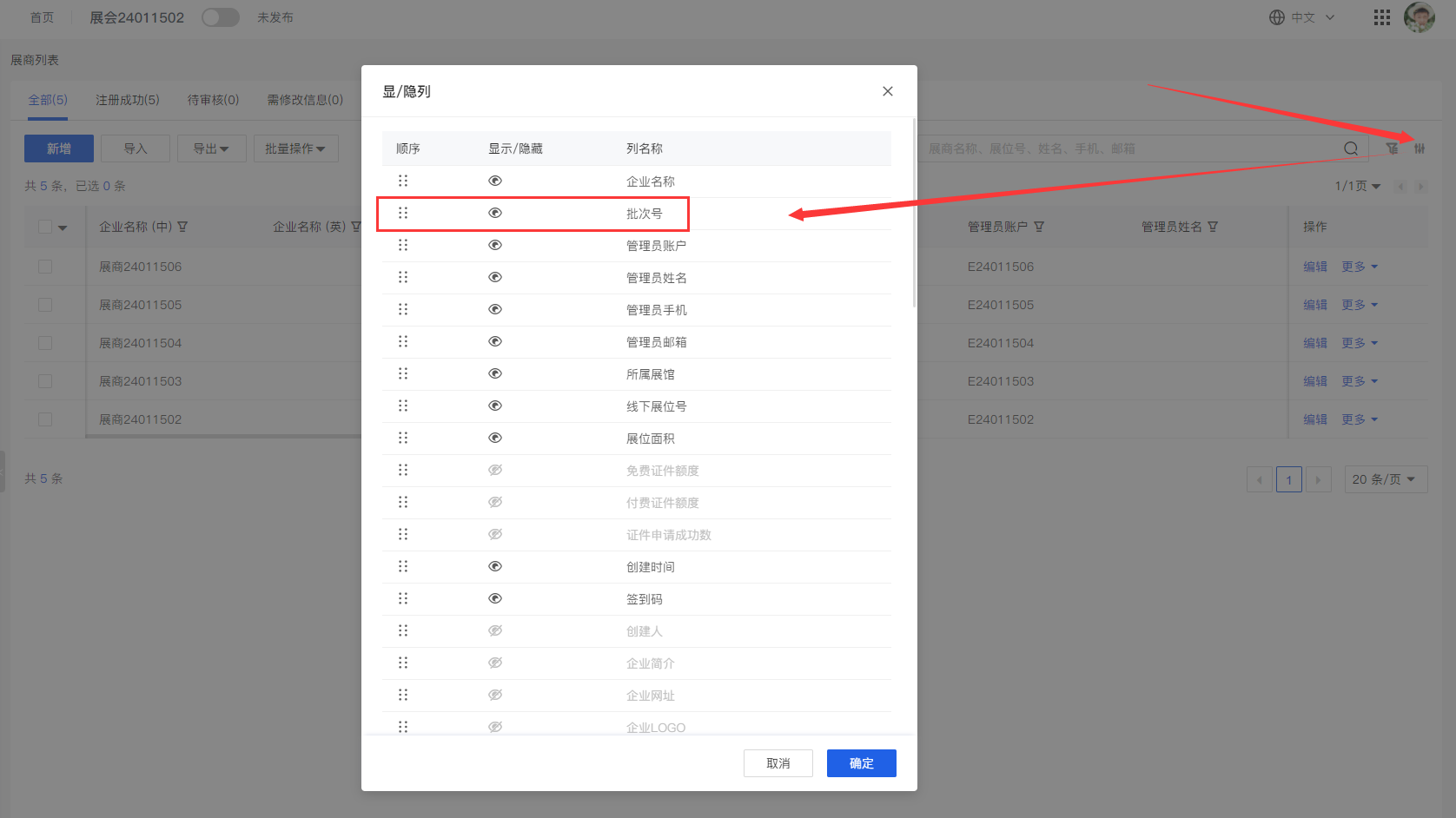Switch to the 注册成功(5) tab

tap(127, 99)
